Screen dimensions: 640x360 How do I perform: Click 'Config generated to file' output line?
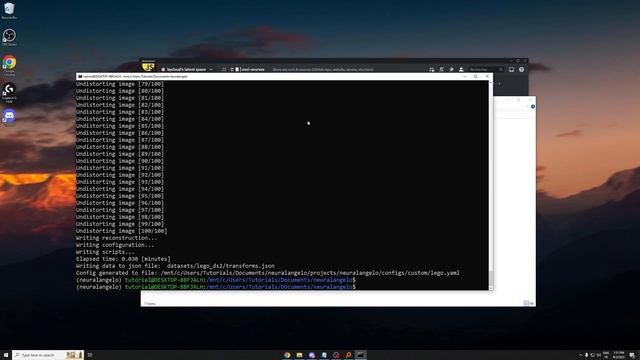(x=267, y=273)
